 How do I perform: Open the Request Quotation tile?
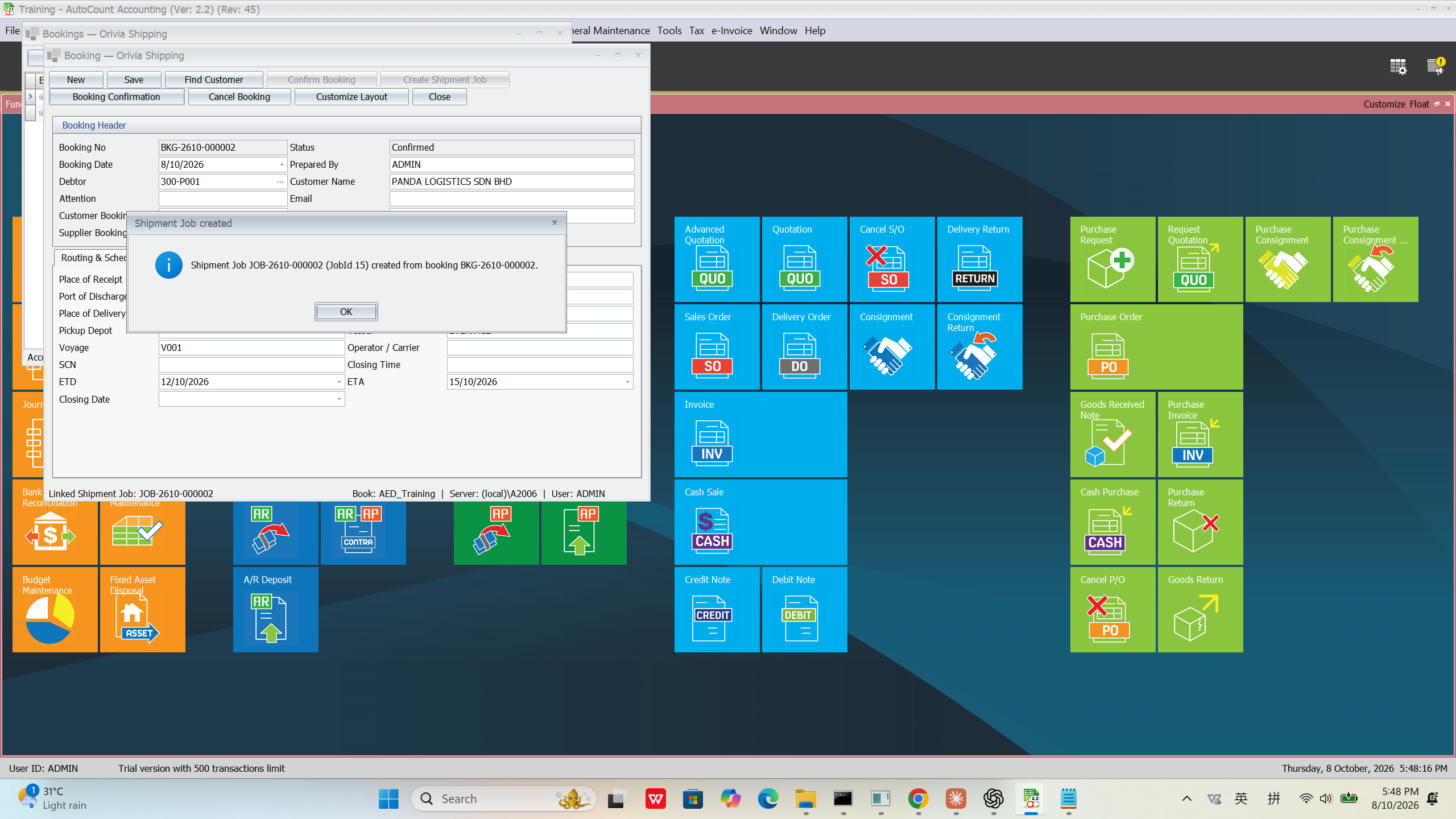(x=1200, y=259)
